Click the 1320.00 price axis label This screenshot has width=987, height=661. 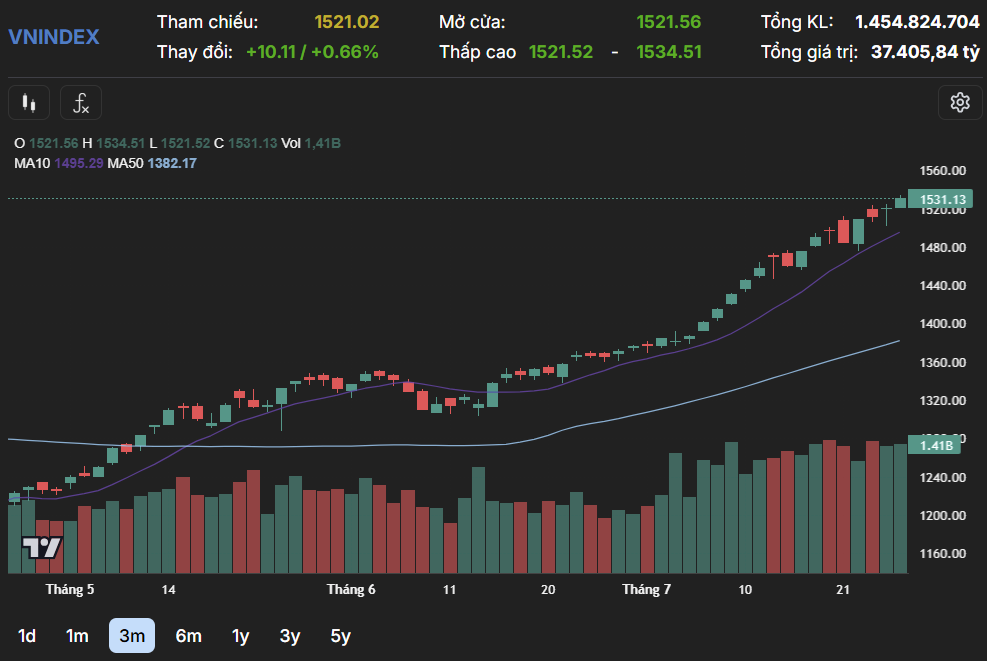point(942,400)
